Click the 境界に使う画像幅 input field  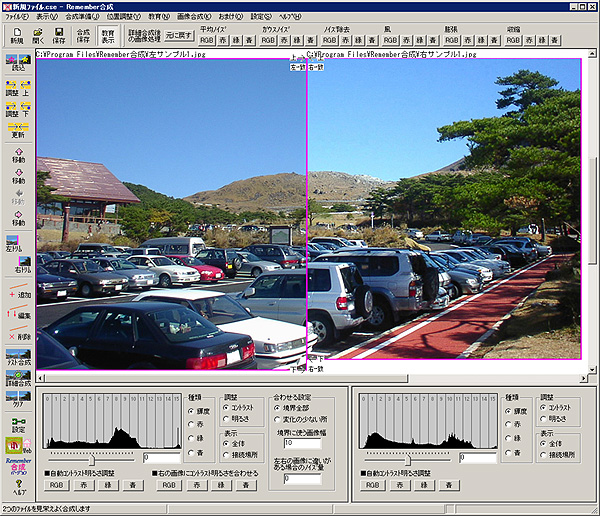pyautogui.click(x=302, y=443)
